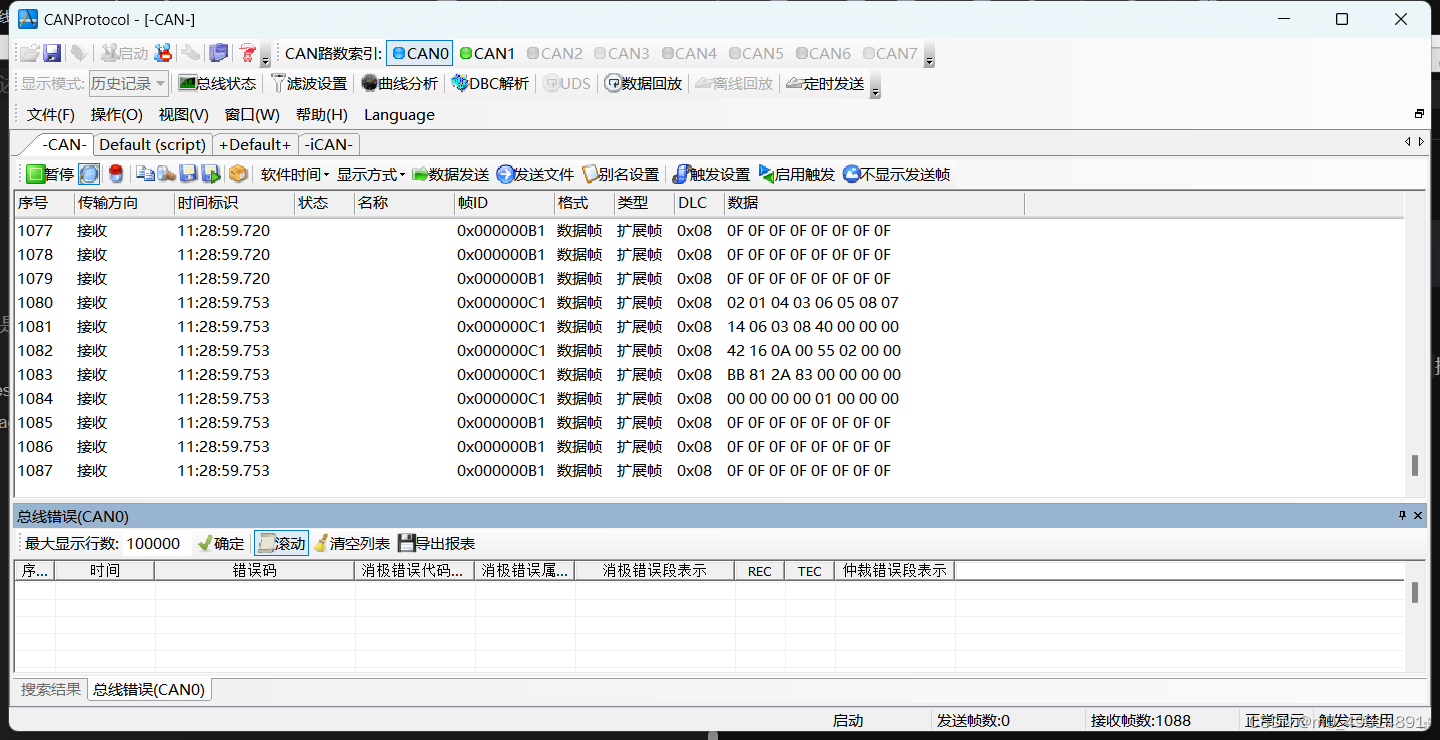This screenshot has width=1440, height=740.
Task: Pause reception with the 暂停 button
Action: (x=51, y=173)
